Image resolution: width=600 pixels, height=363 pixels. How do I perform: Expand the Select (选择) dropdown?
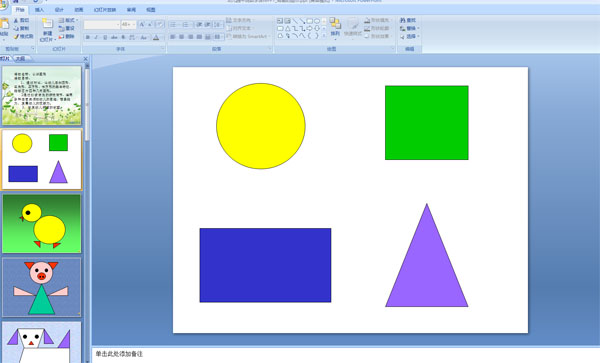click(410, 36)
